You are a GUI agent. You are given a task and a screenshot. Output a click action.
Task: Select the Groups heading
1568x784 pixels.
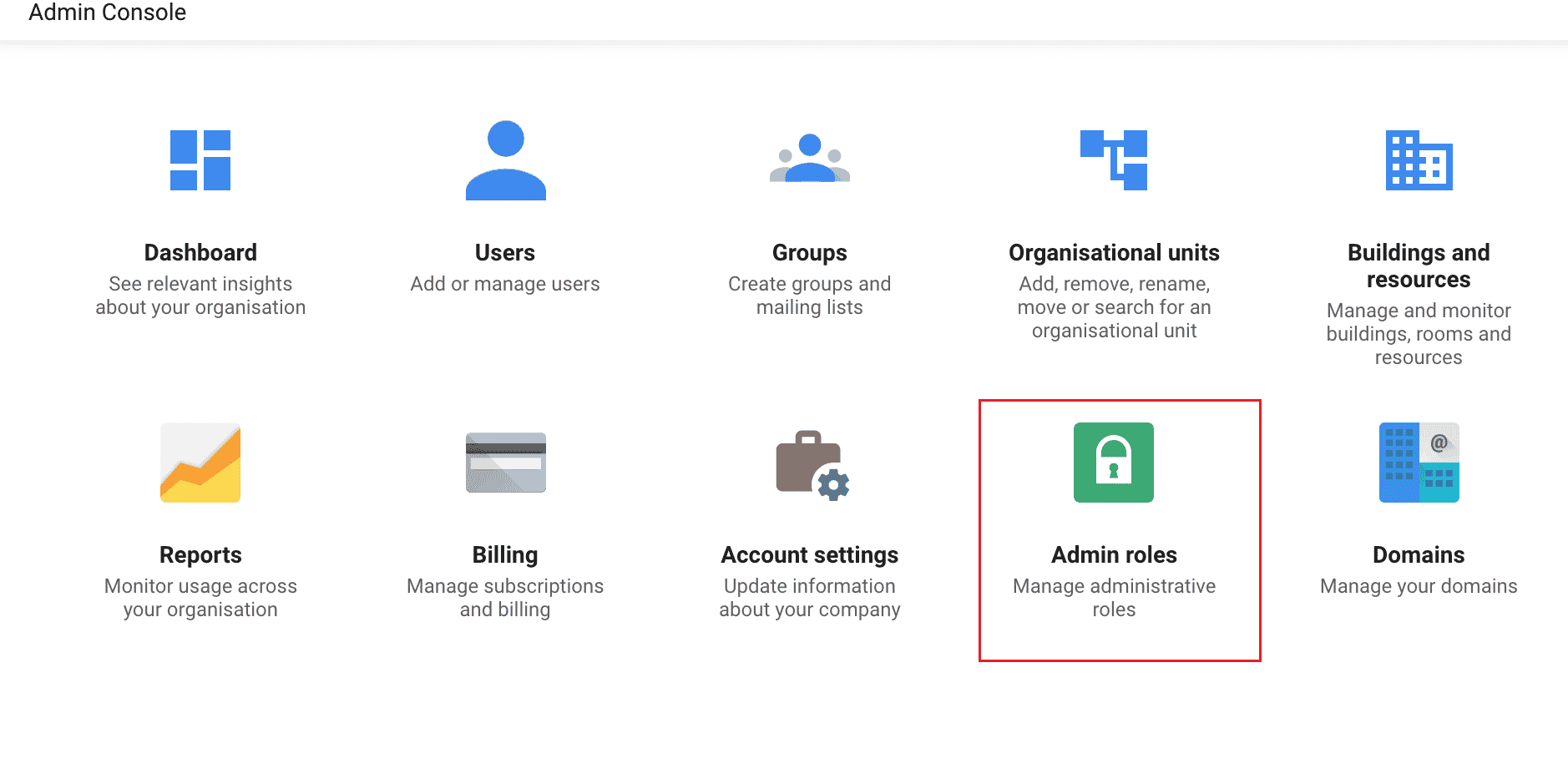pyautogui.click(x=809, y=253)
